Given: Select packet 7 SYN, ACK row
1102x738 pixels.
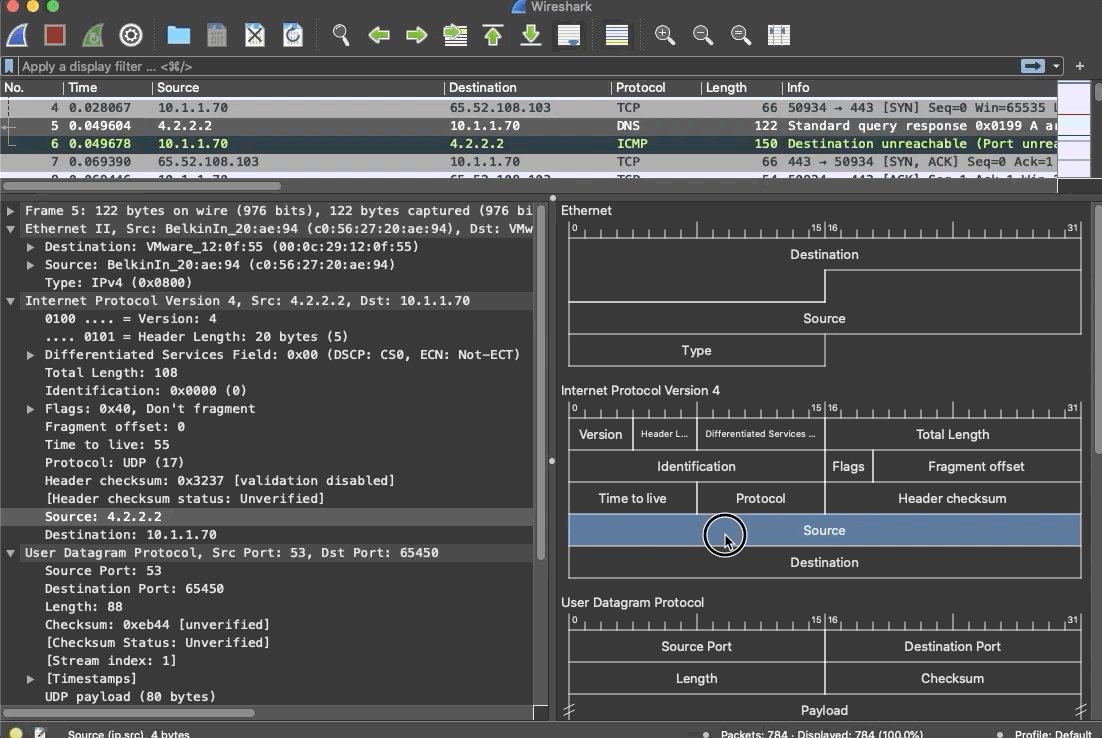Looking at the screenshot, I should tap(529, 162).
